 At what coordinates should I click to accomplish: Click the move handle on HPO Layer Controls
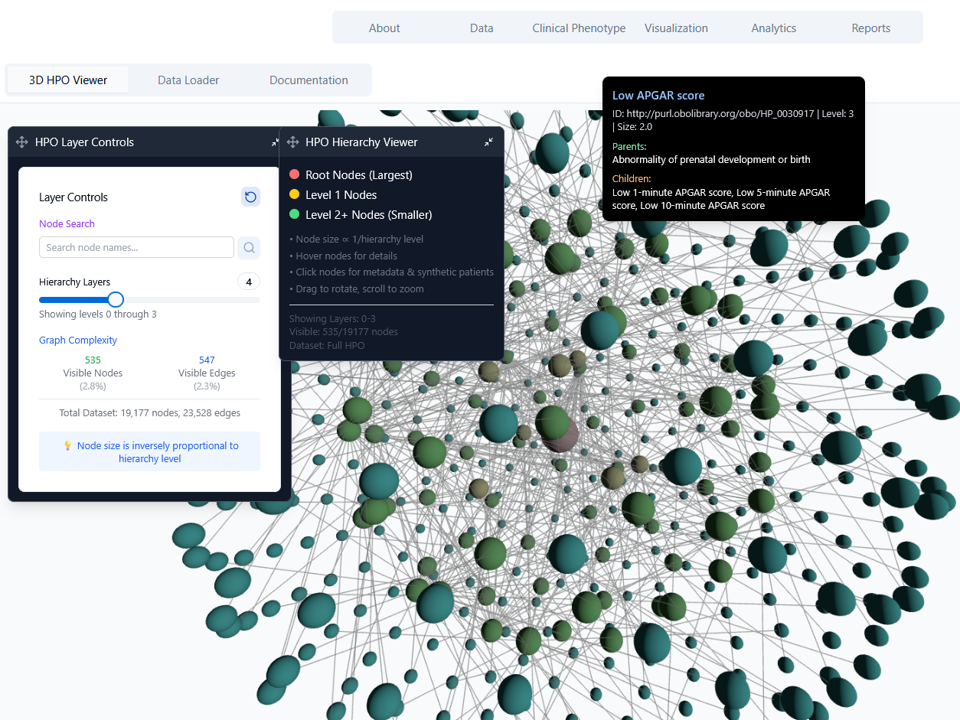pyautogui.click(x=22, y=143)
